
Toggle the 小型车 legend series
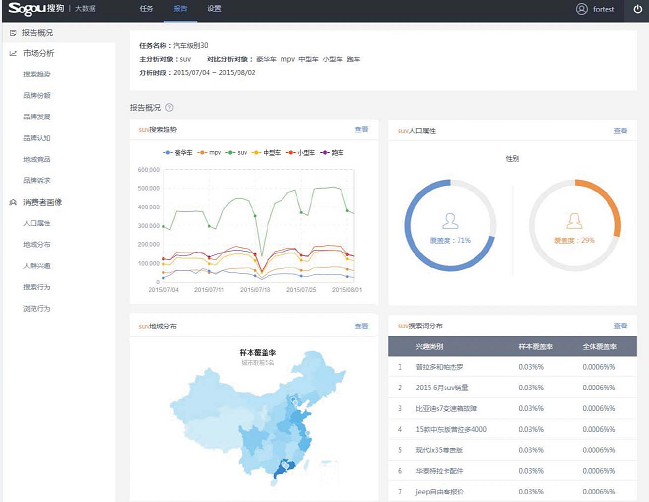(300, 153)
